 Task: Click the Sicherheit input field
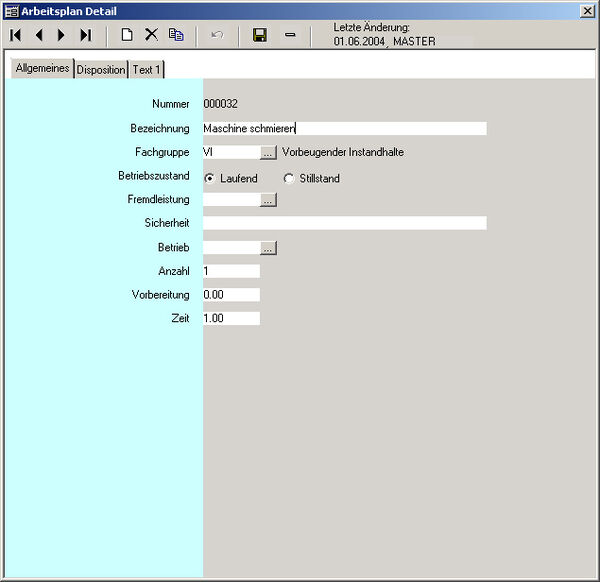coord(344,223)
